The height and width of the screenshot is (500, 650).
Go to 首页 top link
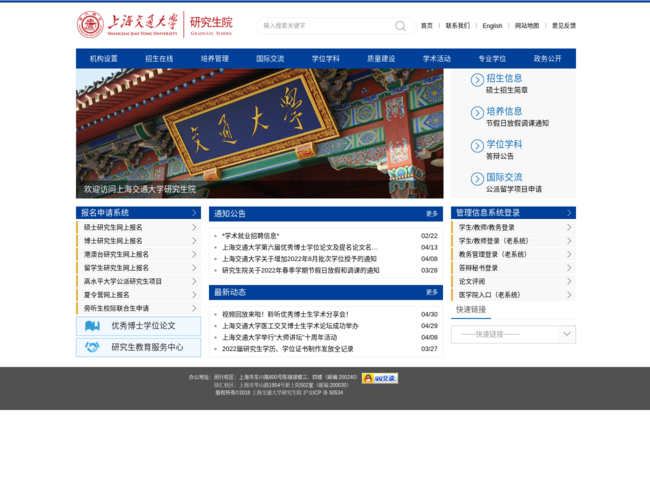click(x=427, y=26)
